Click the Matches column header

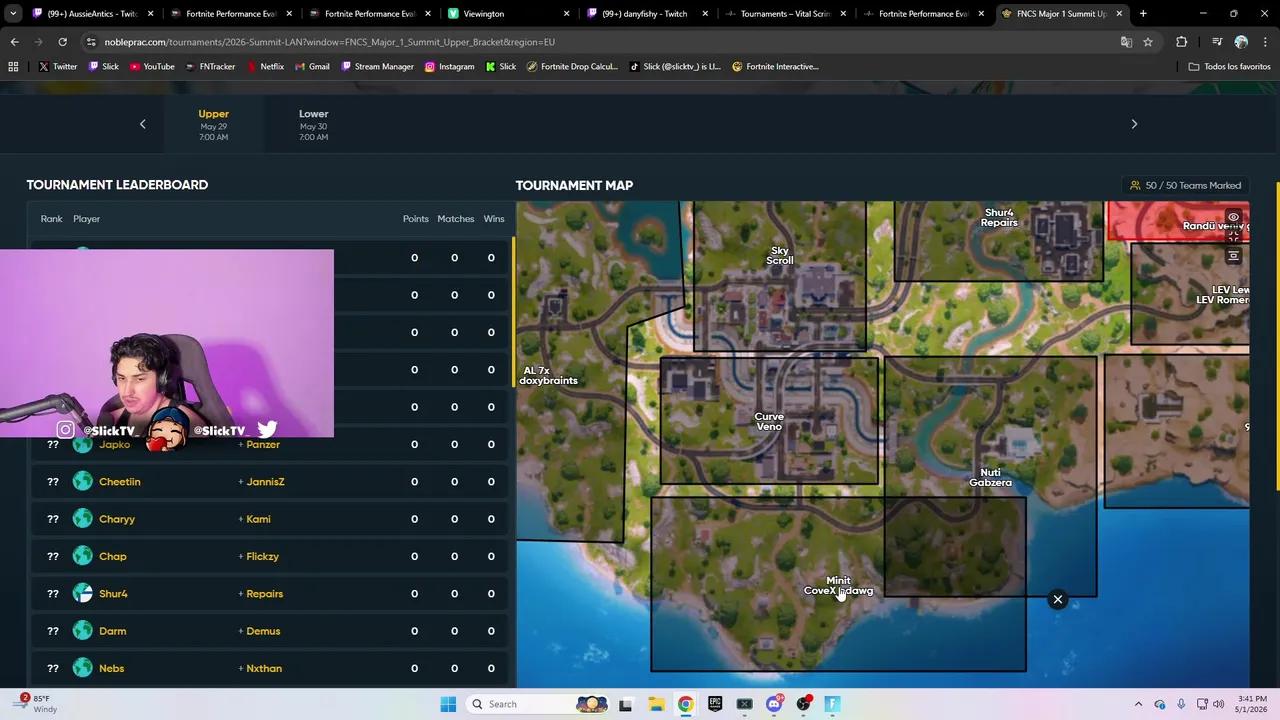(x=455, y=219)
